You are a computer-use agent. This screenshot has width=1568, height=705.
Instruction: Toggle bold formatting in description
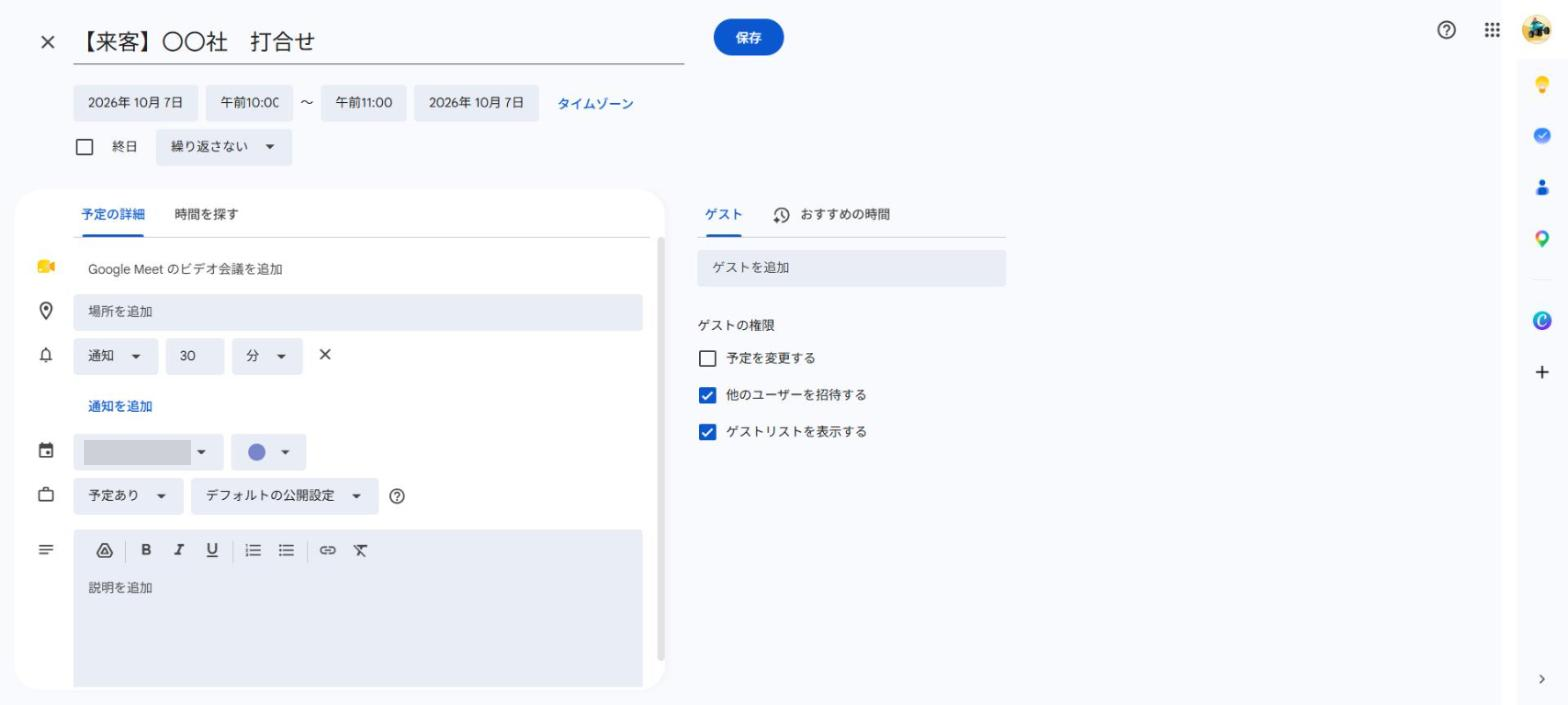(146, 549)
